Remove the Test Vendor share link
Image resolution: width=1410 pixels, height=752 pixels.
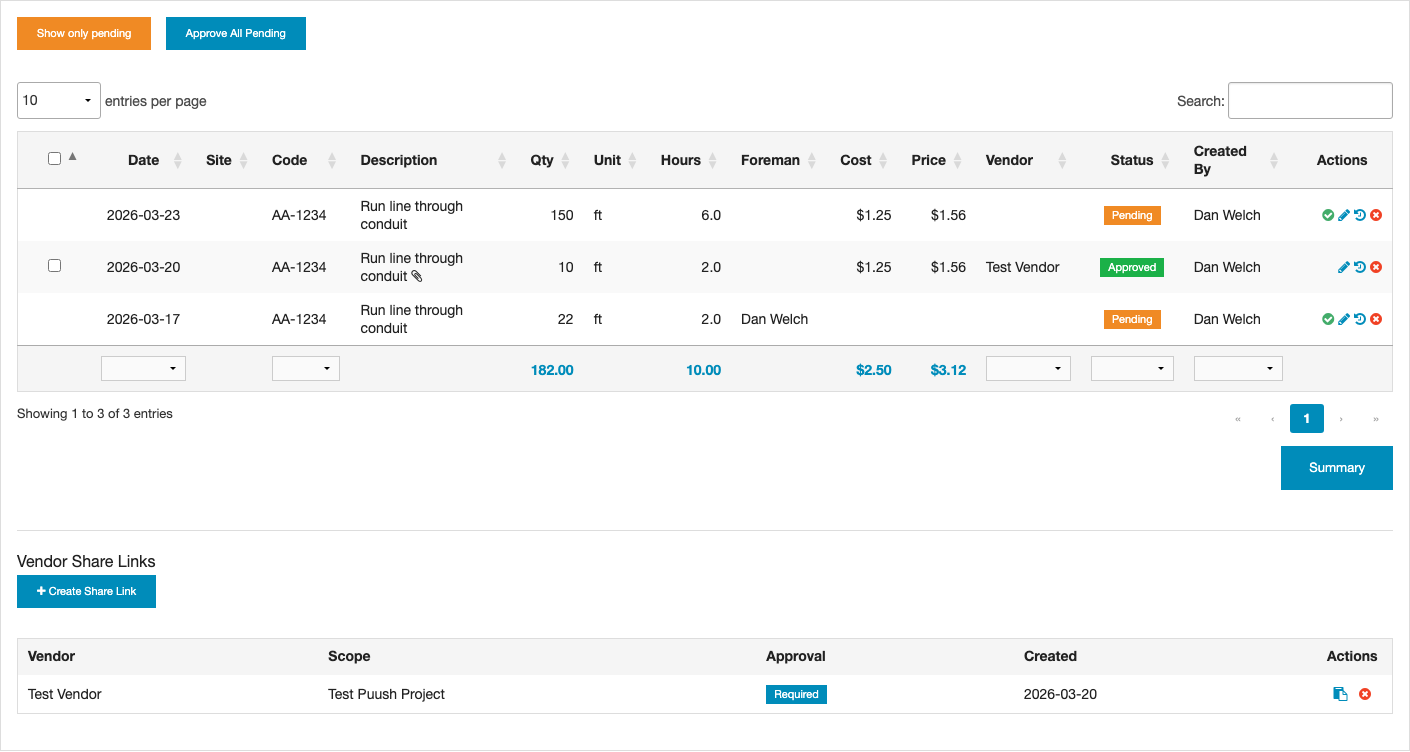1365,694
